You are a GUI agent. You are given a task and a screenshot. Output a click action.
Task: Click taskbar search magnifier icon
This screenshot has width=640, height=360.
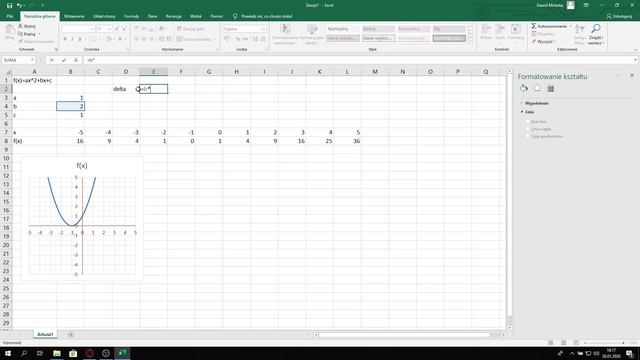click(x=24, y=353)
